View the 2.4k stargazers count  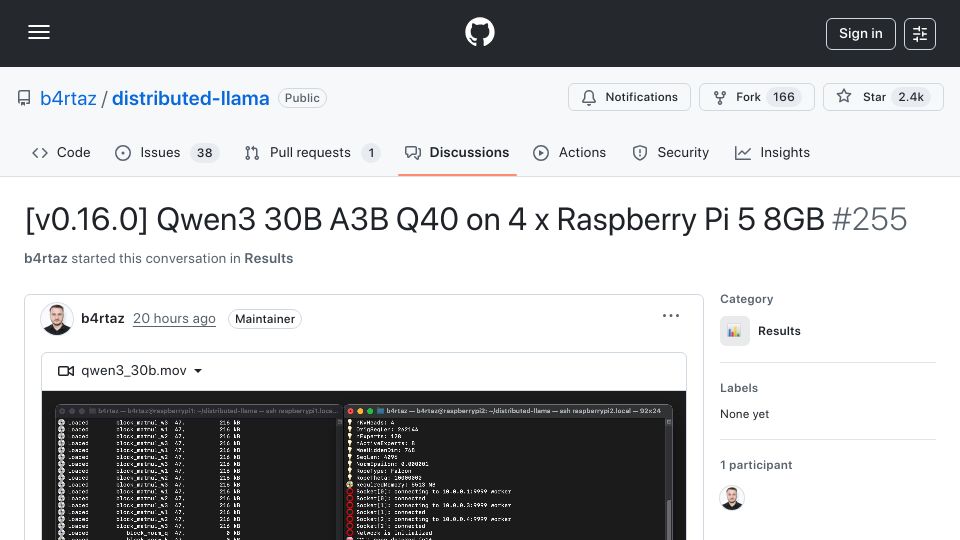(911, 97)
